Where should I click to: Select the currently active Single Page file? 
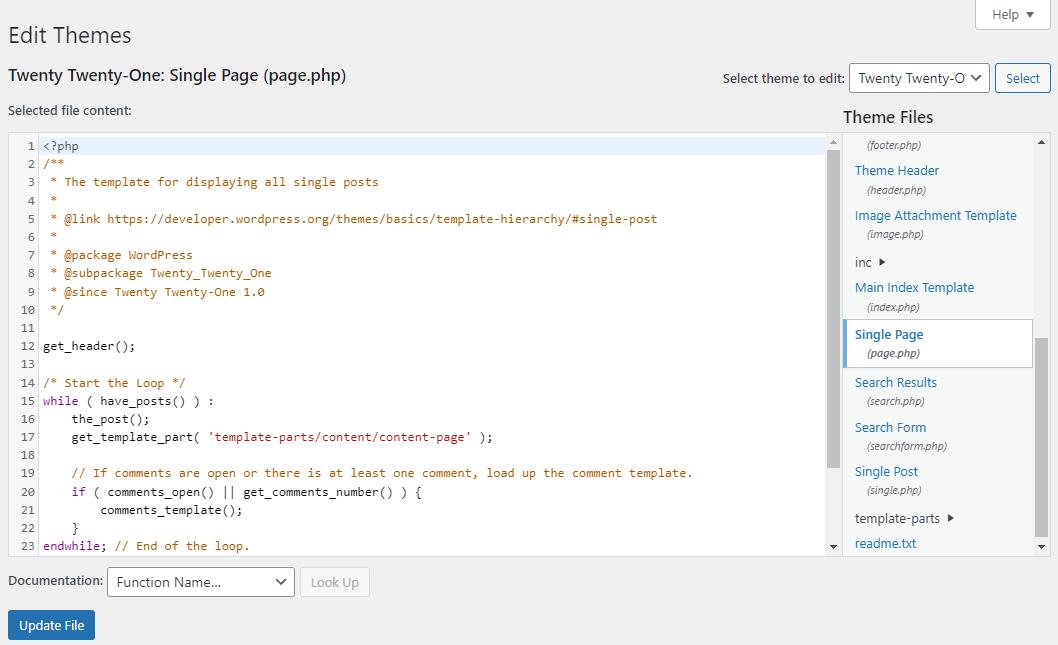click(888, 334)
